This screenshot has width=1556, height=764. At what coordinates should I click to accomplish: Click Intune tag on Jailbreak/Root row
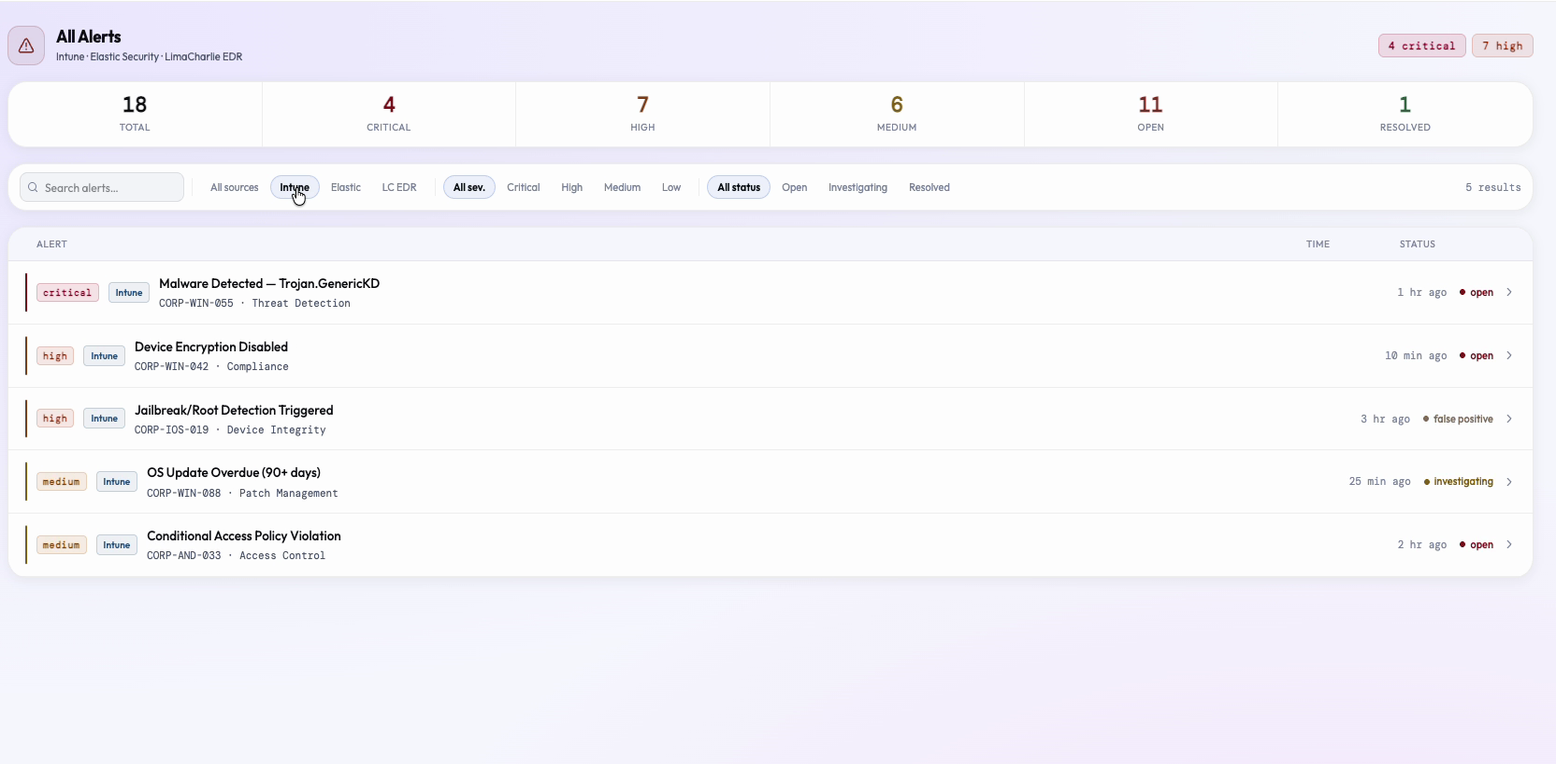click(x=104, y=418)
